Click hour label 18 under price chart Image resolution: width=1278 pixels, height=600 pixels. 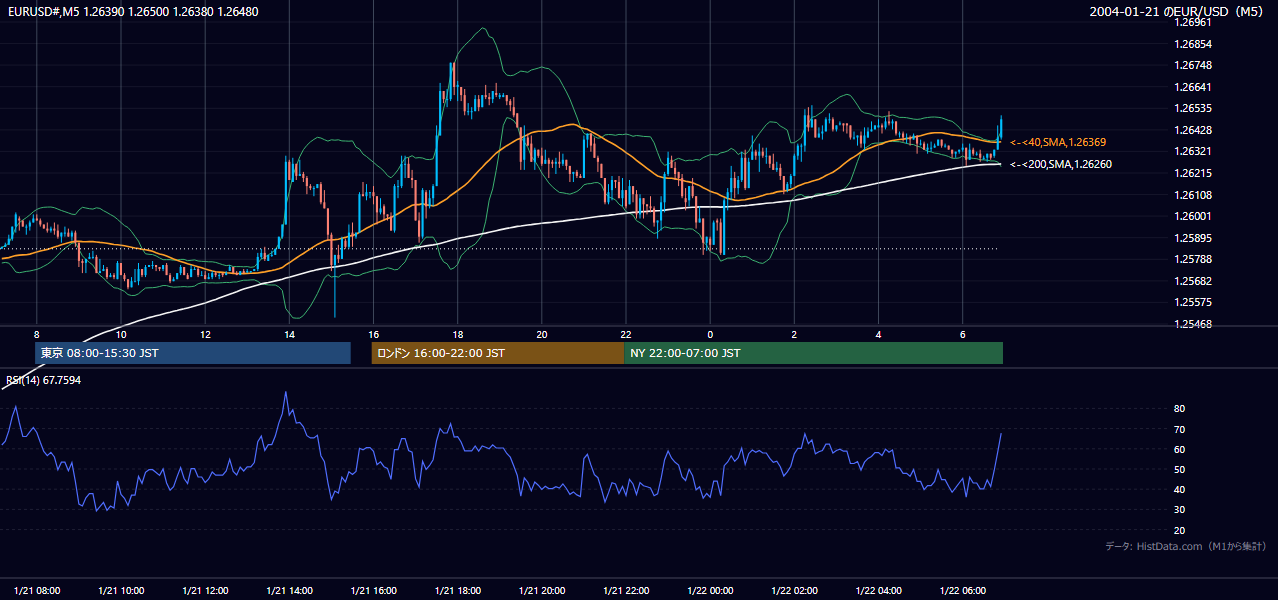click(457, 334)
